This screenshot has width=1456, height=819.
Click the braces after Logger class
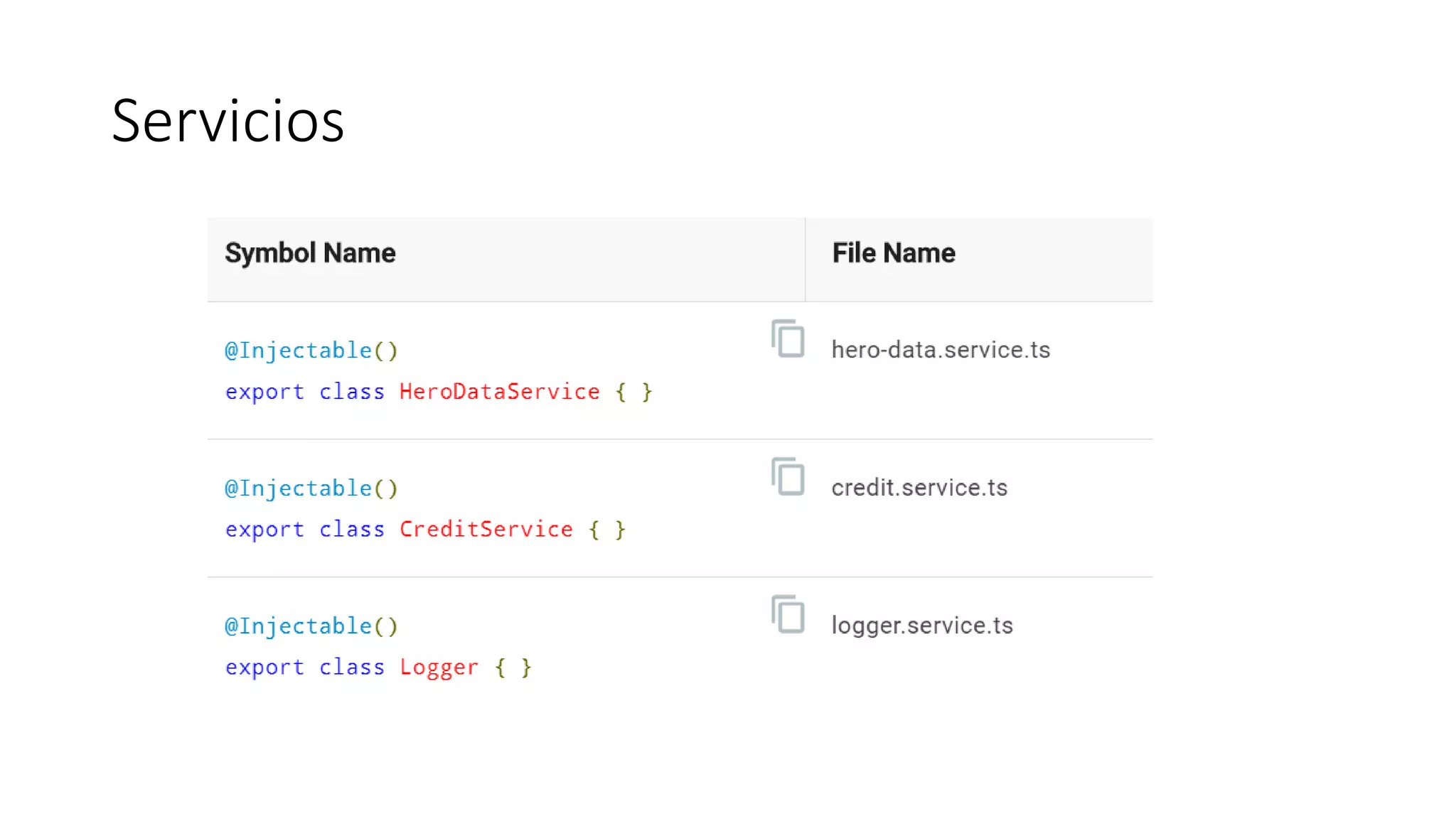tap(513, 668)
